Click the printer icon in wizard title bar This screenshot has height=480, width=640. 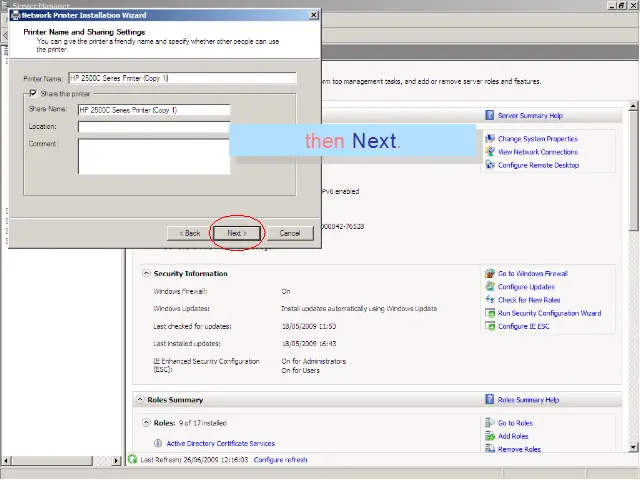coord(16,16)
